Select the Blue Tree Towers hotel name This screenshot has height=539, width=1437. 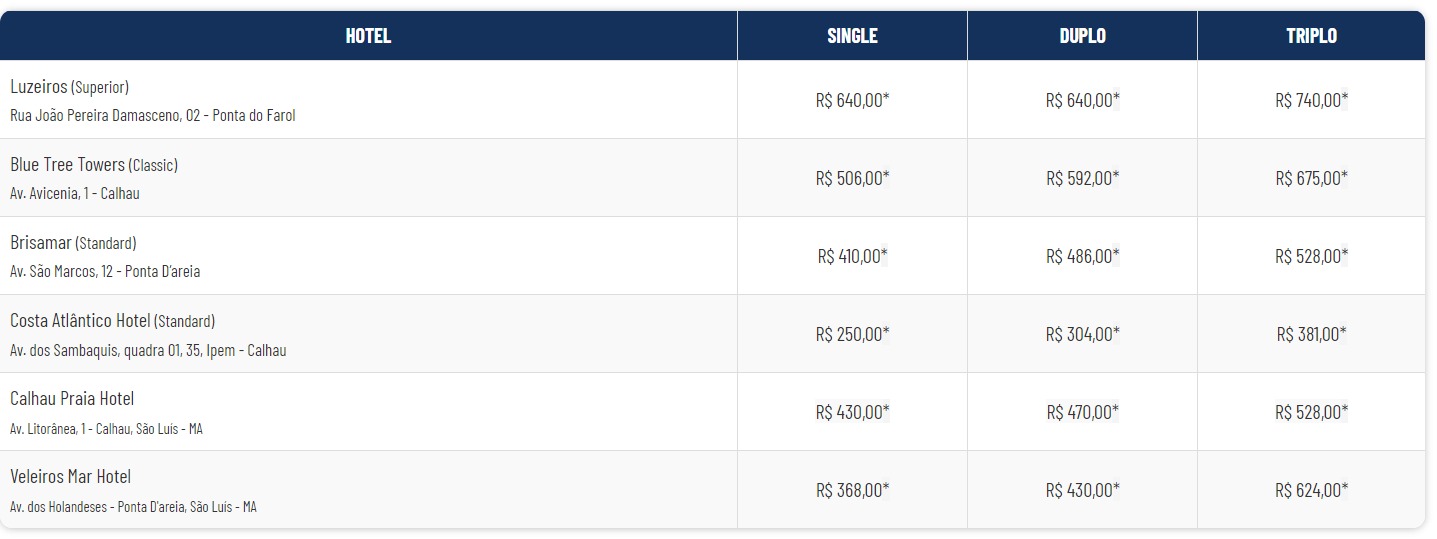[x=67, y=165]
